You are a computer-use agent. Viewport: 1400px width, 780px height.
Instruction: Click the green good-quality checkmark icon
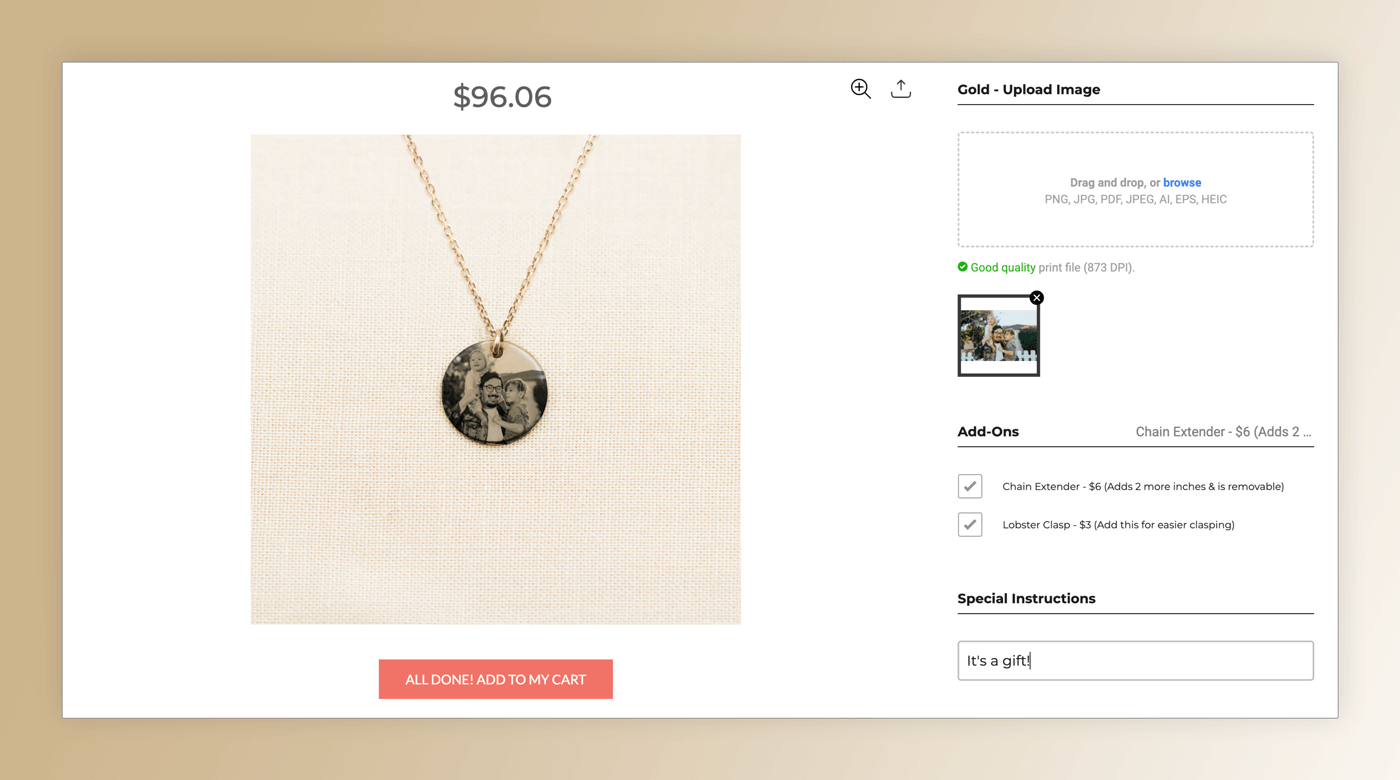(962, 267)
